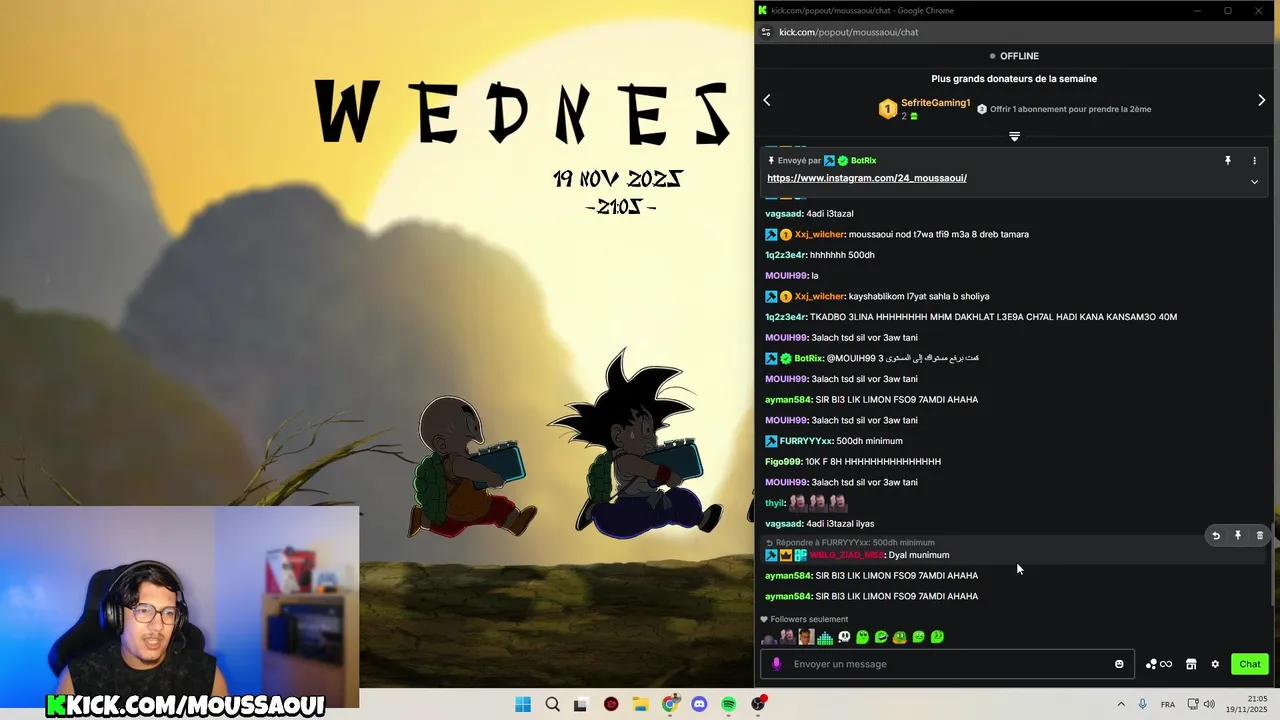Image resolution: width=1280 pixels, height=720 pixels.
Task: Select the green equalizer bars emote
Action: (825, 637)
